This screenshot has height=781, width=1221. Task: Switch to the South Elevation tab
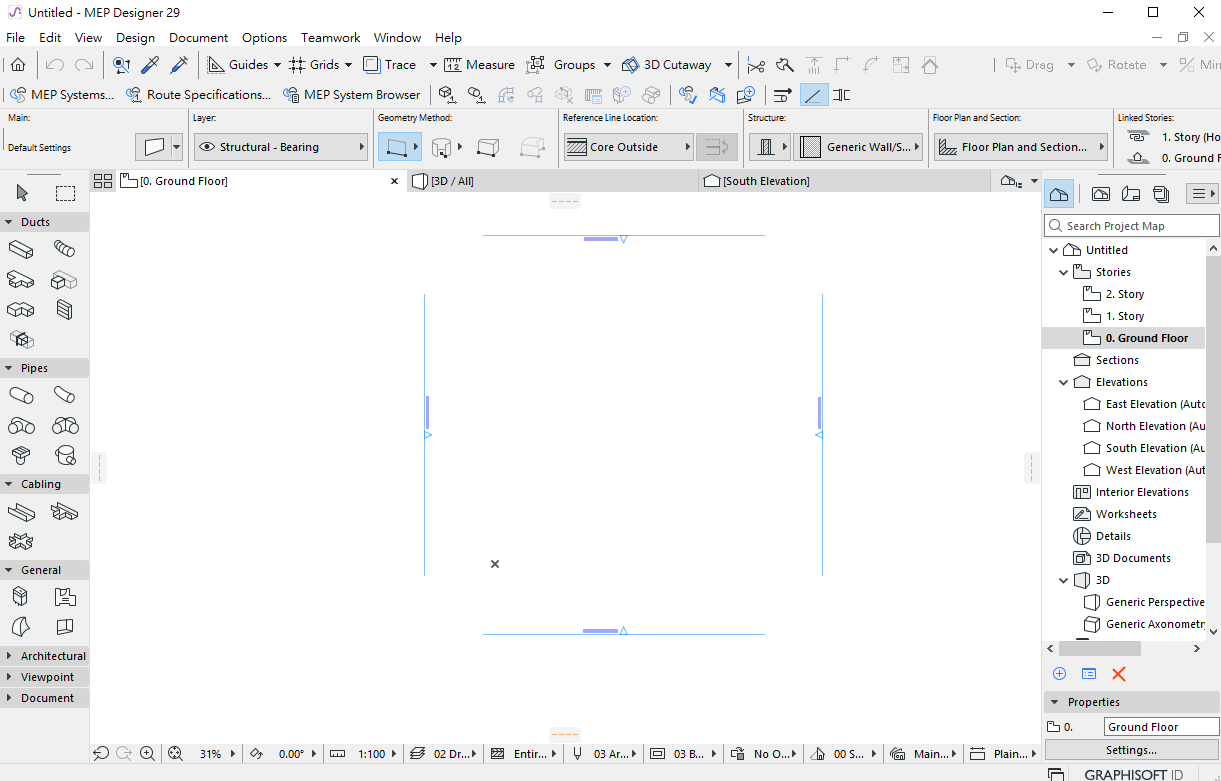[765, 181]
